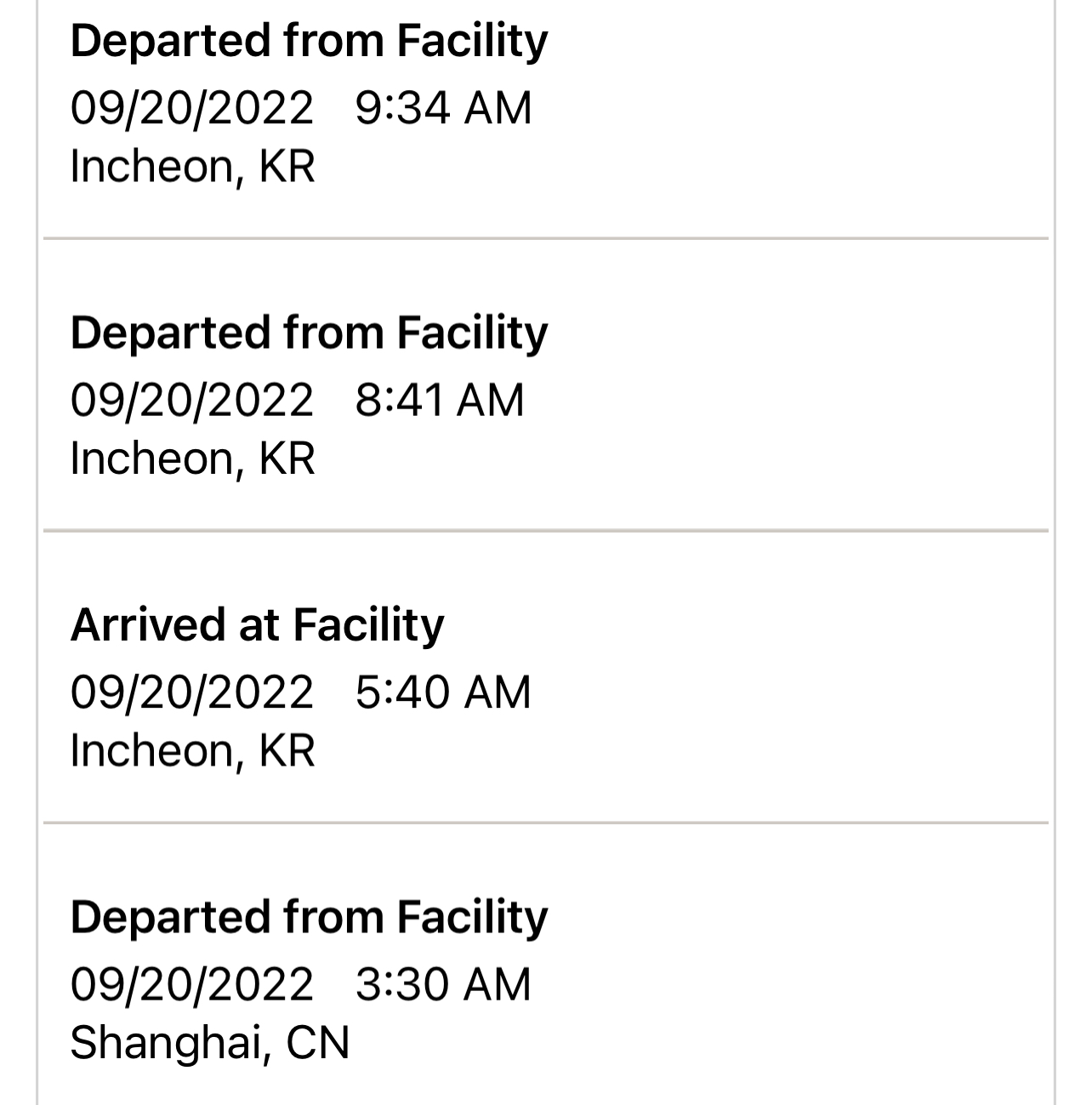Tap the 9:34 AM timestamp
Image resolution: width=1092 pixels, height=1105 pixels.
point(443,108)
